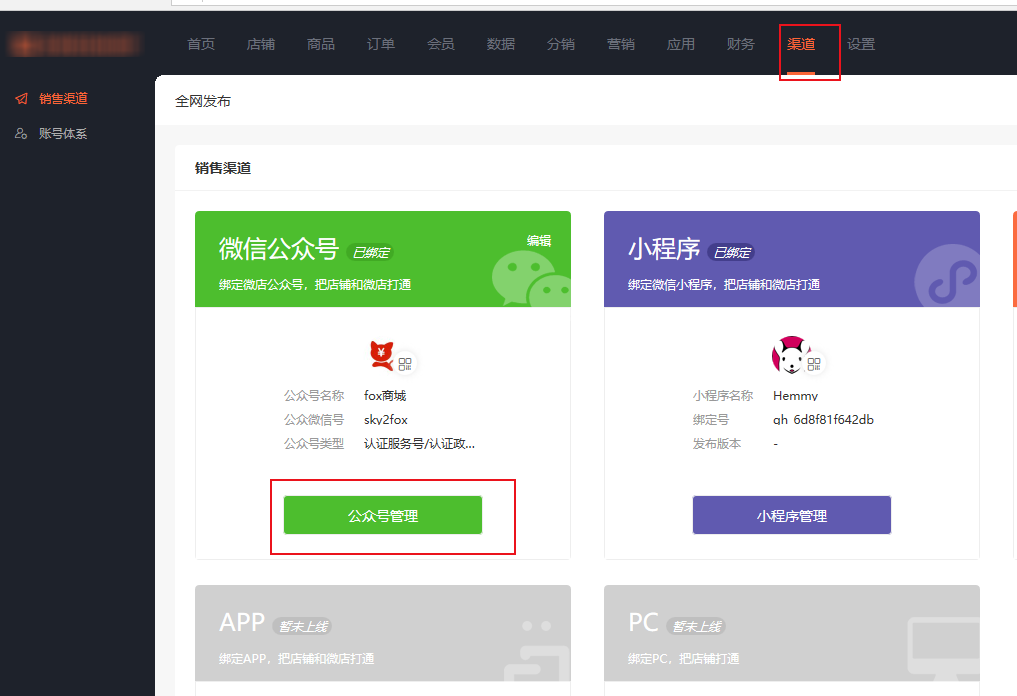
Task: Click 编辑 link on WeChat card
Action: tap(539, 241)
